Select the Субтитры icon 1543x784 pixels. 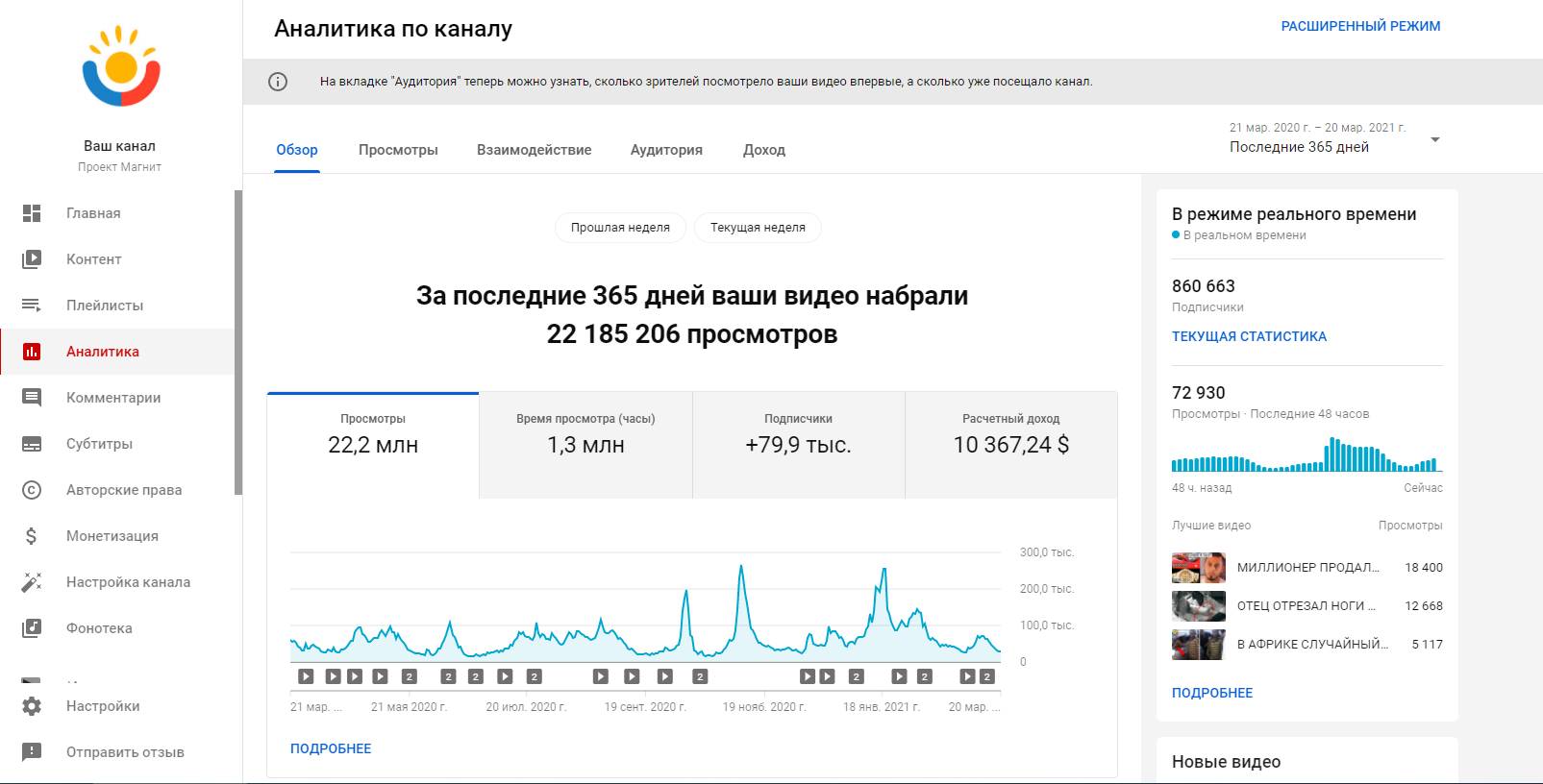32,444
